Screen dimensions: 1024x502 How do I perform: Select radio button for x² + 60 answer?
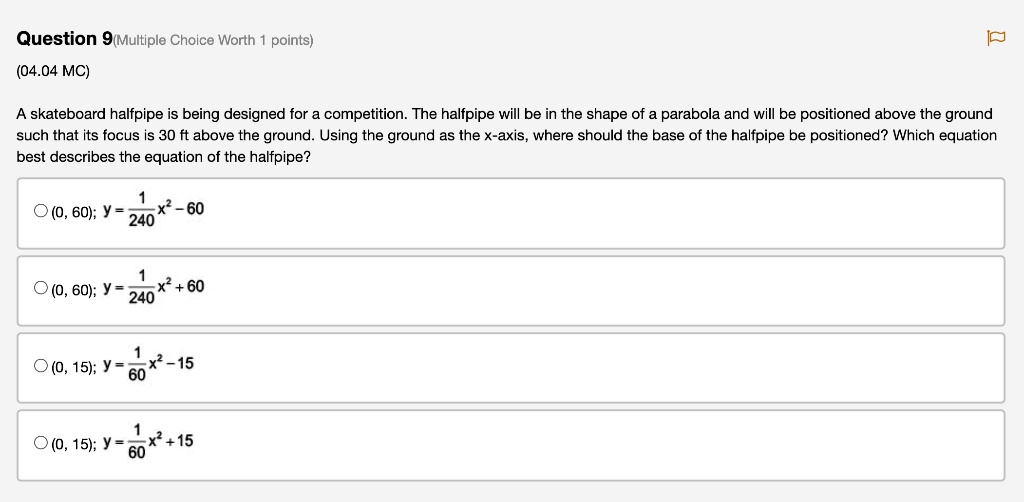pyautogui.click(x=40, y=288)
